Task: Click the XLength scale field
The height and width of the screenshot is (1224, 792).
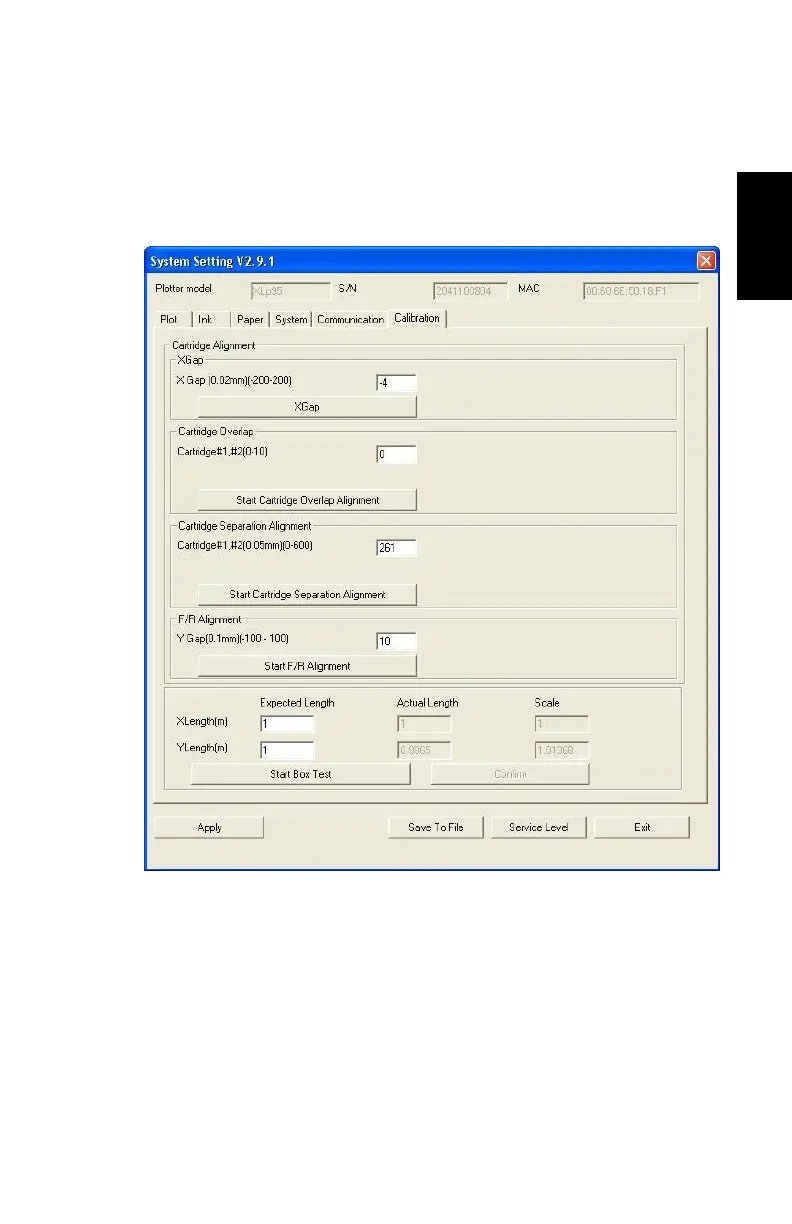Action: tap(561, 724)
